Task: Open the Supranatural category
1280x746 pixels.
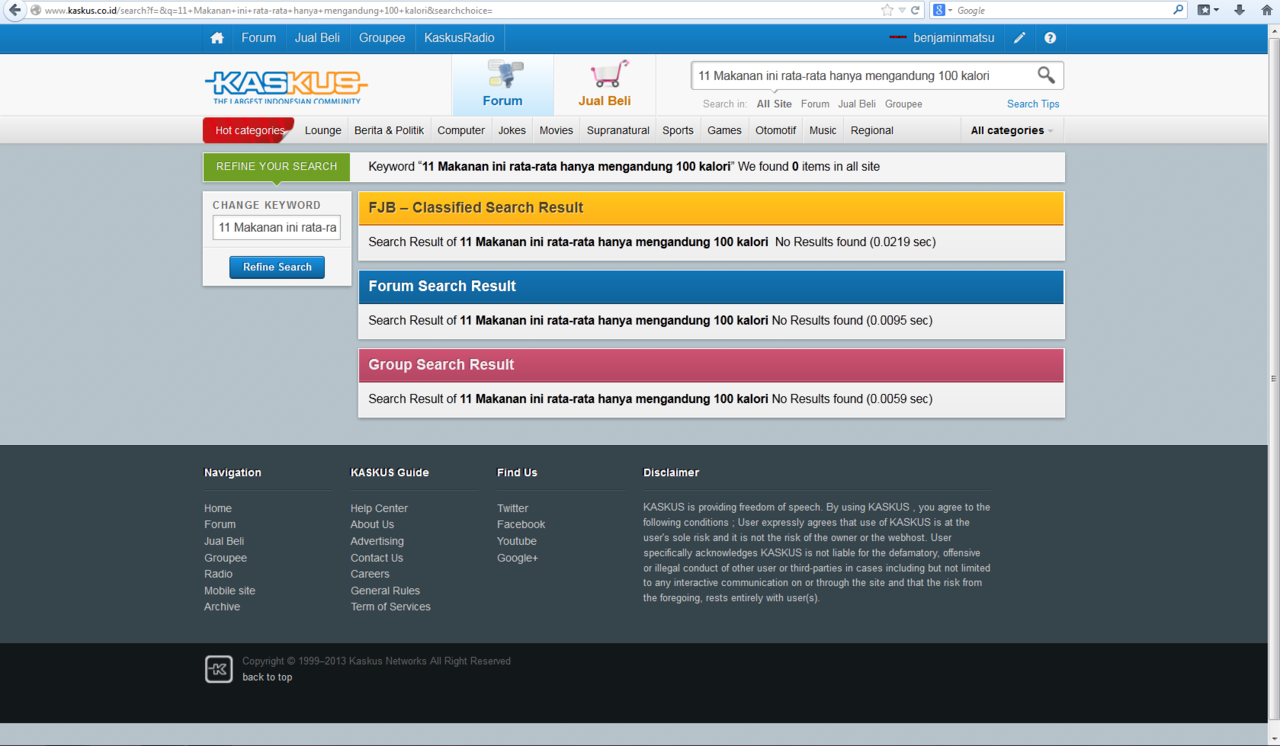Action: 618,130
